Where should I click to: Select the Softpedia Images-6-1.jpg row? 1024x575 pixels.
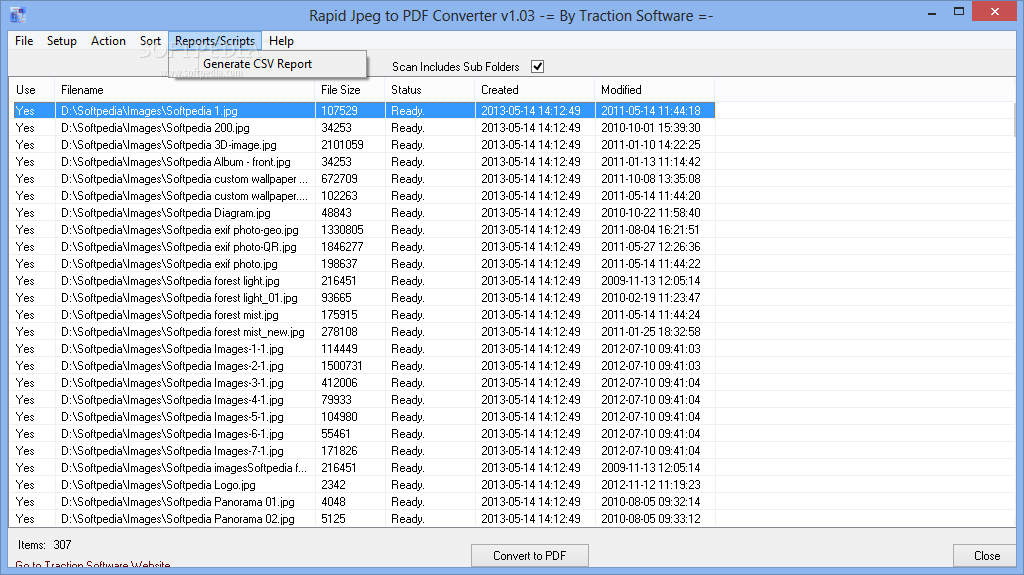click(x=364, y=434)
